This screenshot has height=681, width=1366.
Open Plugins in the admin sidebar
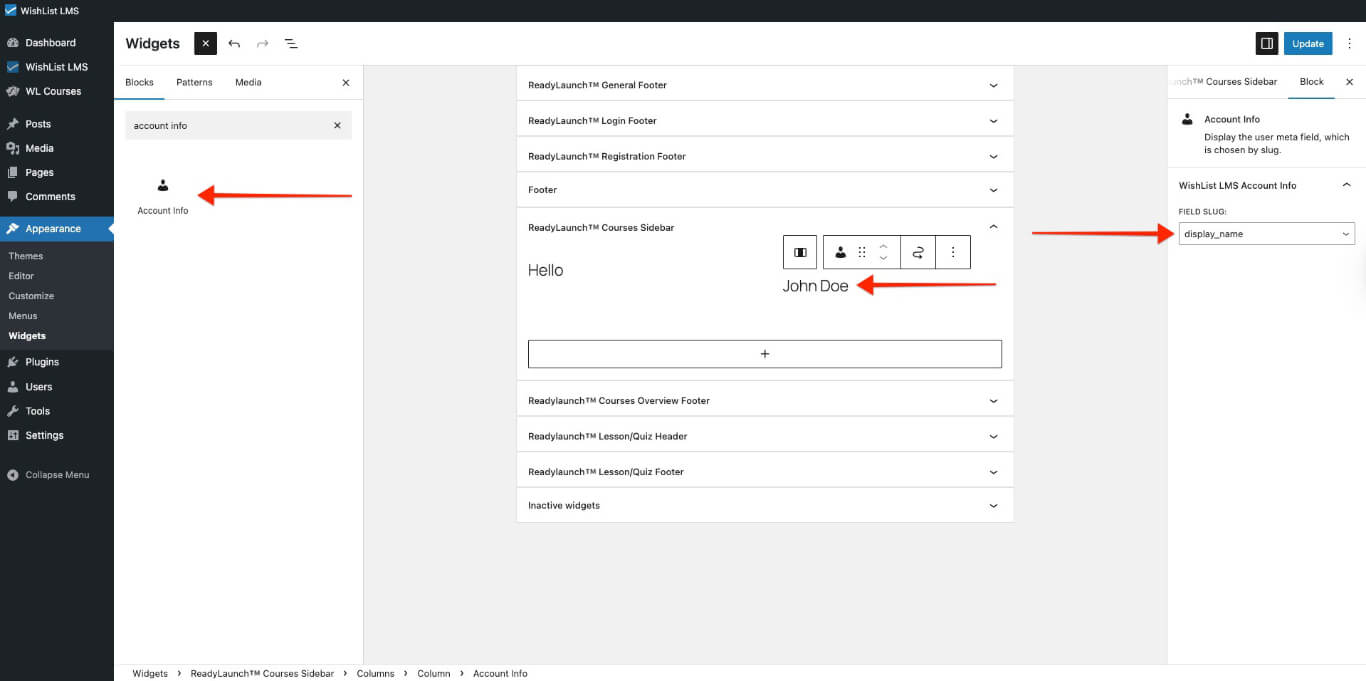pos(42,362)
